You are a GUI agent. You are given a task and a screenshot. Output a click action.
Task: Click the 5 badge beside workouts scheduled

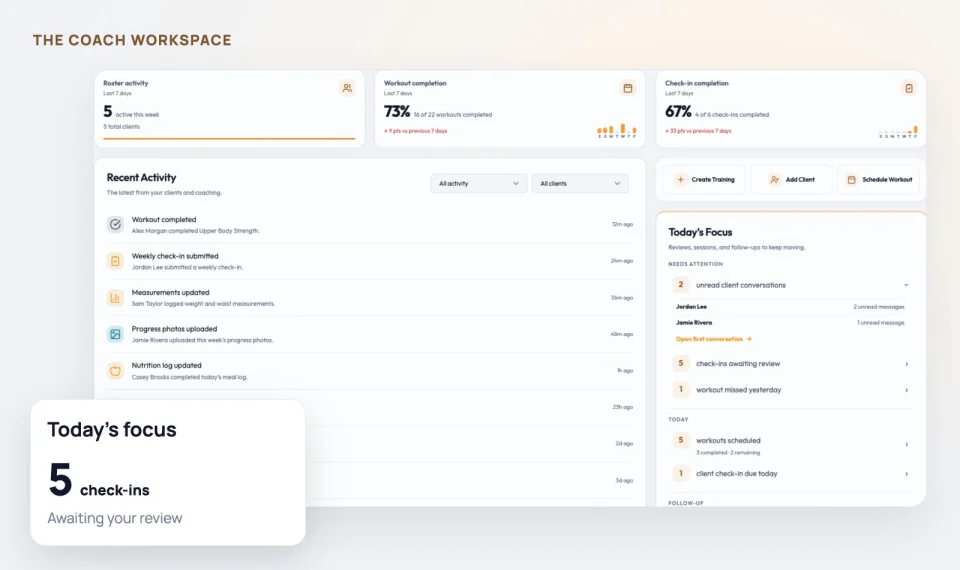coord(680,440)
